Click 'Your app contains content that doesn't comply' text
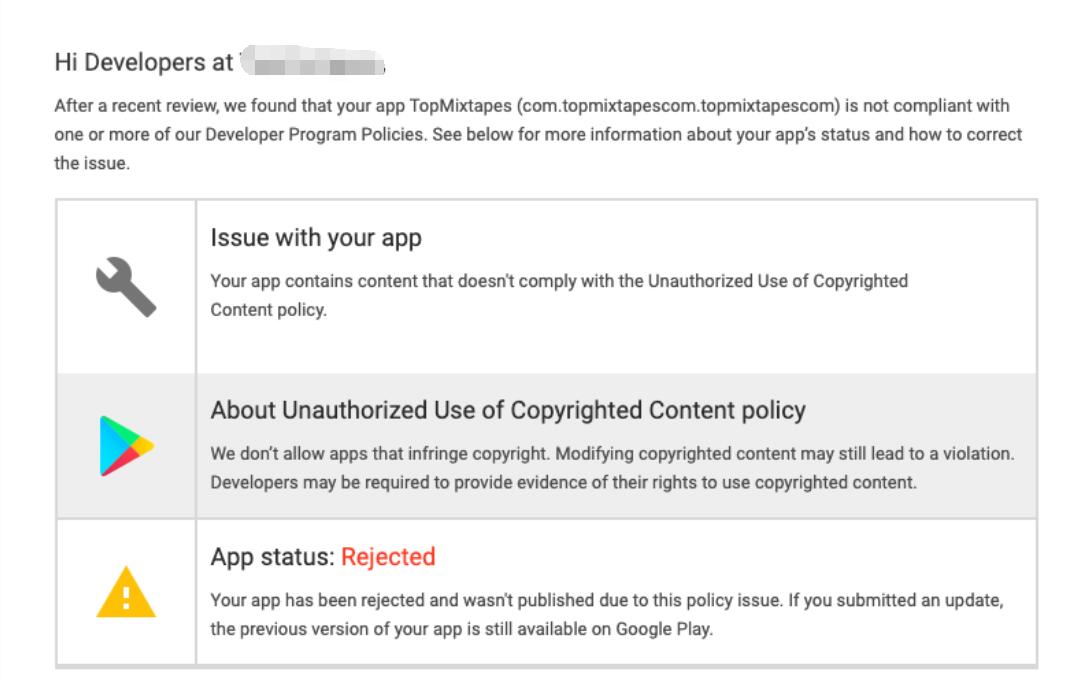Viewport: 1085px width, 681px height. 394,281
